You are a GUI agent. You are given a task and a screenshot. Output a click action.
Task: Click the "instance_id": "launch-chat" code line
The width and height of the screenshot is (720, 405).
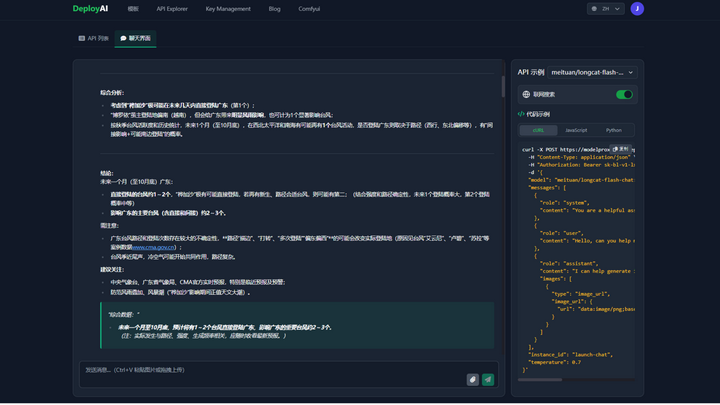click(570, 354)
